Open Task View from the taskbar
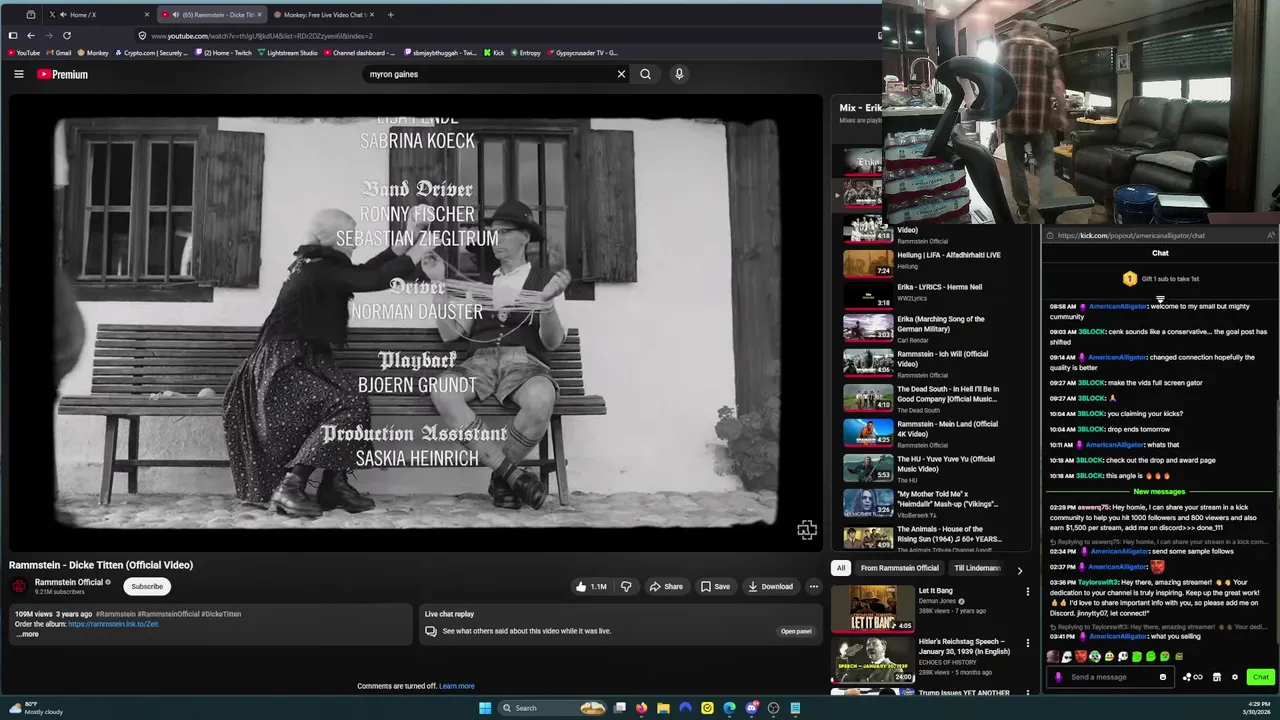Viewport: 1280px width, 720px height. pos(620,708)
